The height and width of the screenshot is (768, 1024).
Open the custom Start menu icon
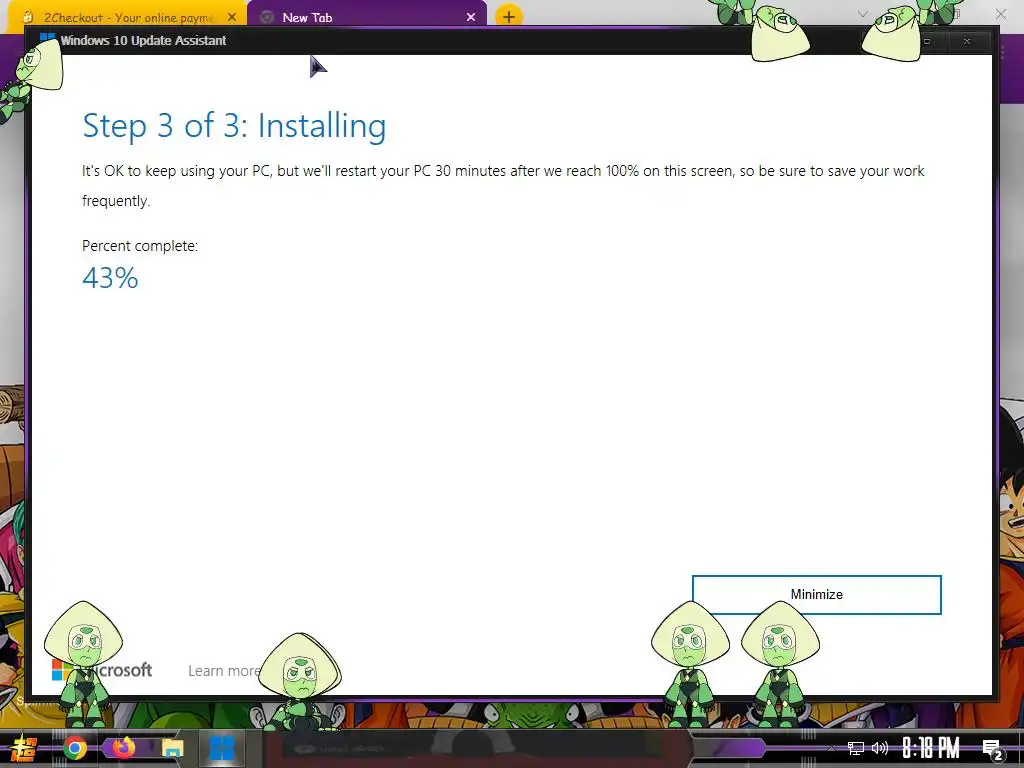coord(24,748)
